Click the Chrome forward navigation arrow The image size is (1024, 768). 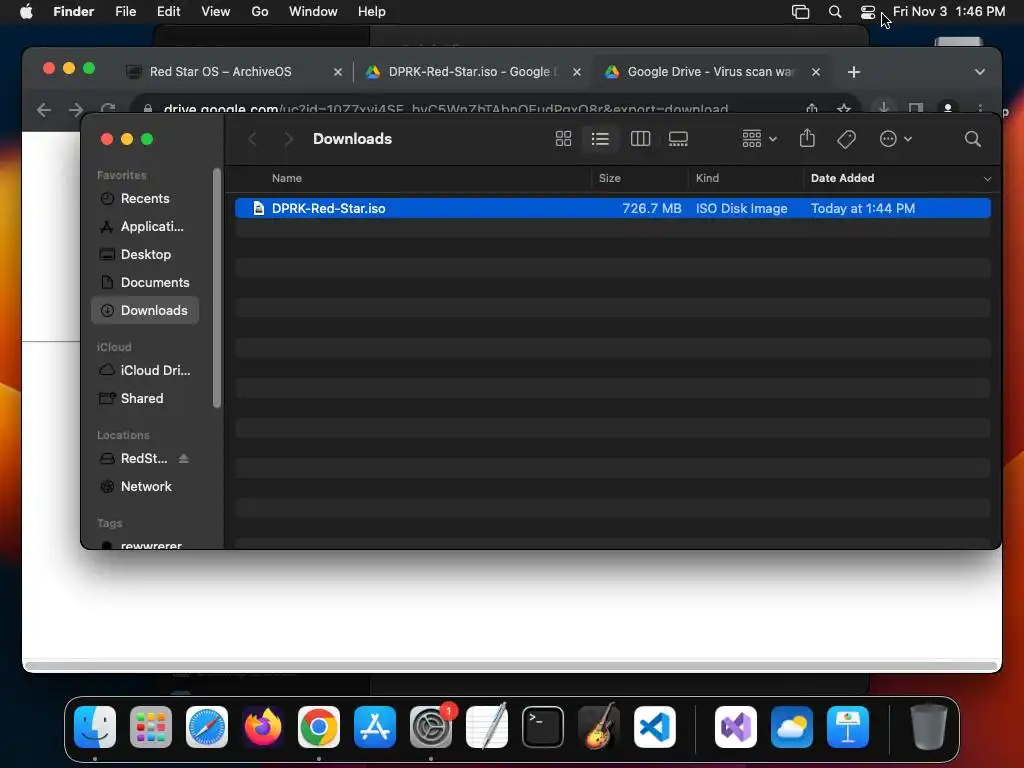pos(76,110)
